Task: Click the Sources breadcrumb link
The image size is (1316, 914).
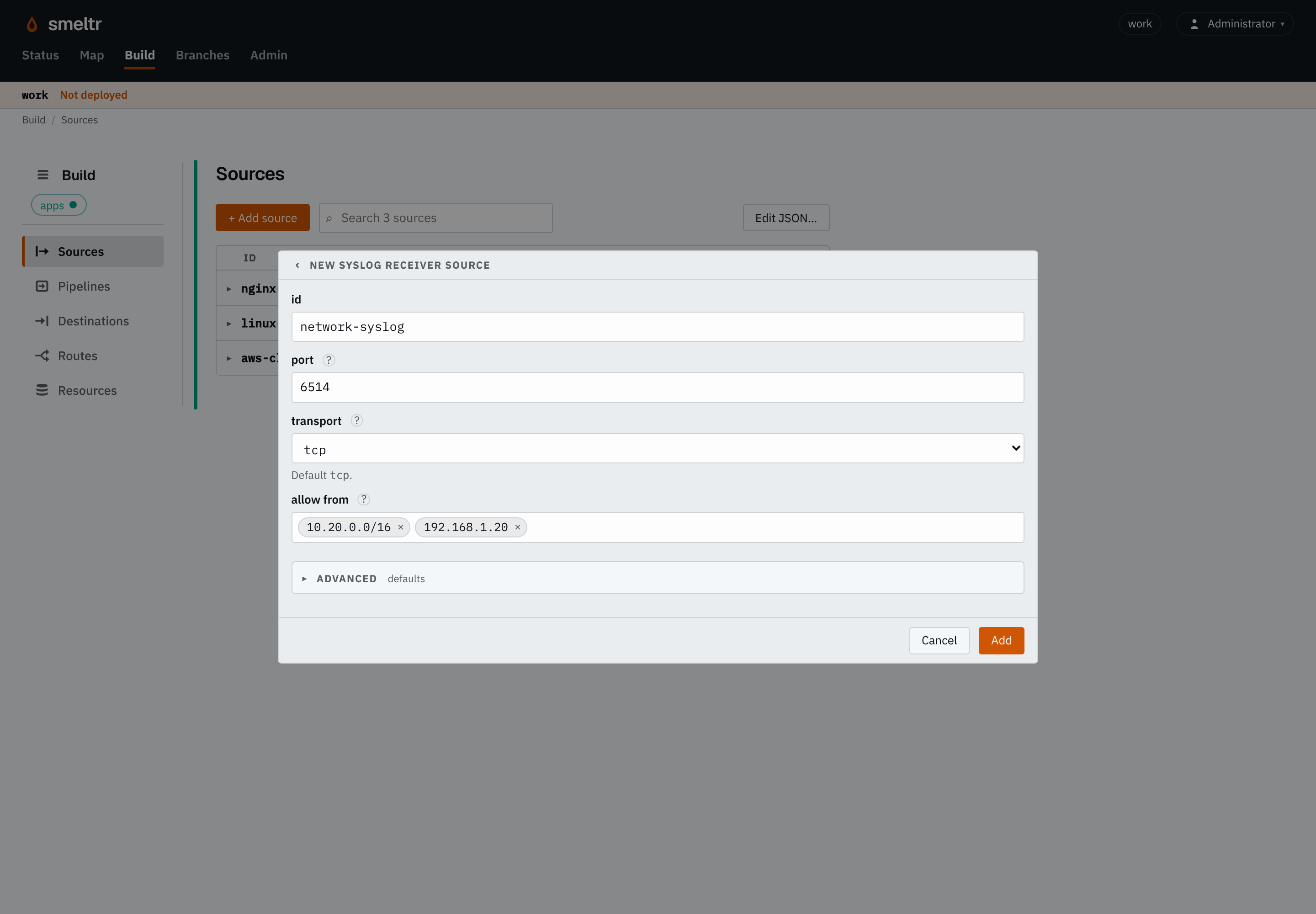Action: (x=80, y=120)
